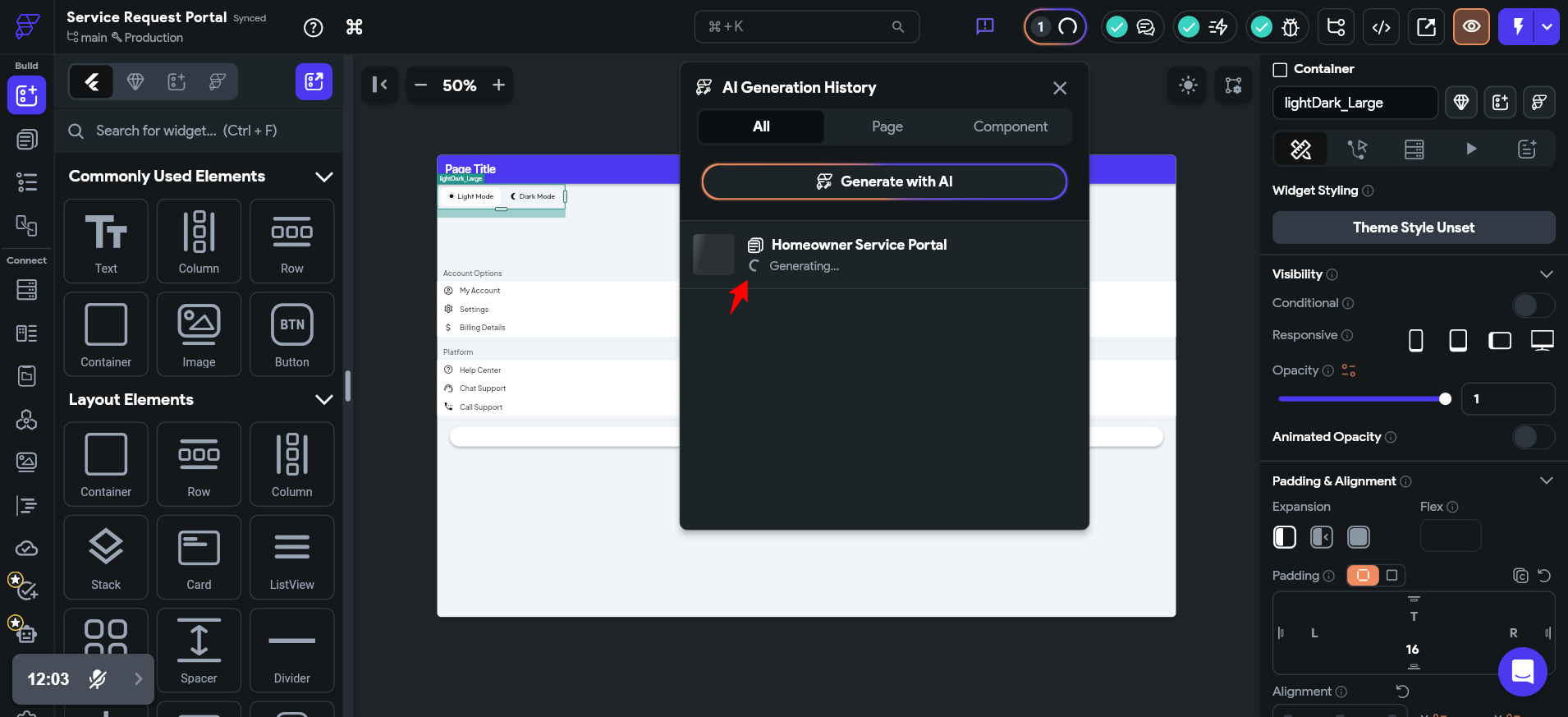Collapse left panel on canvas

(x=379, y=85)
